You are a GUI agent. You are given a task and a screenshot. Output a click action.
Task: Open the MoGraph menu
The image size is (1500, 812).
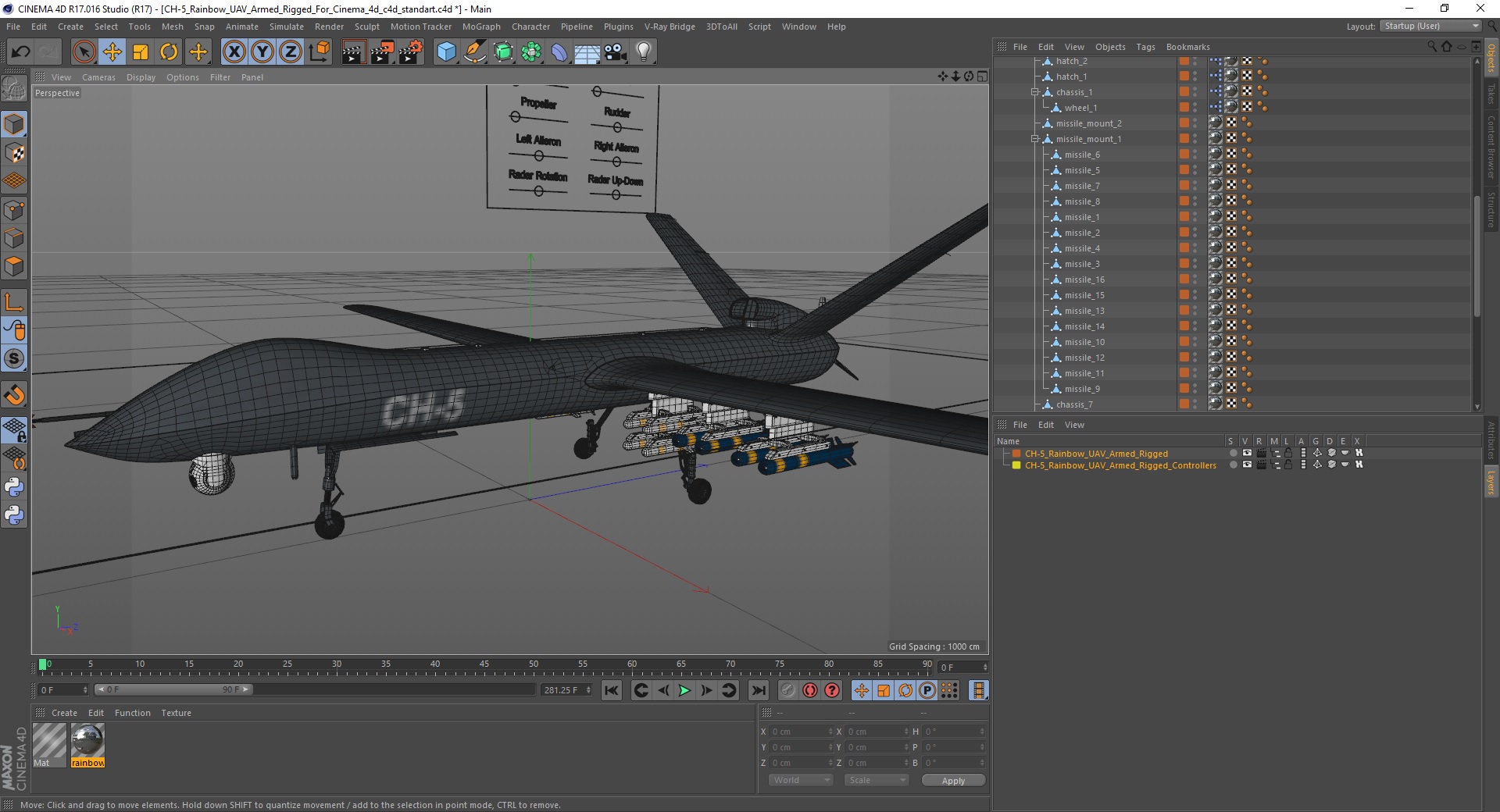tap(481, 27)
